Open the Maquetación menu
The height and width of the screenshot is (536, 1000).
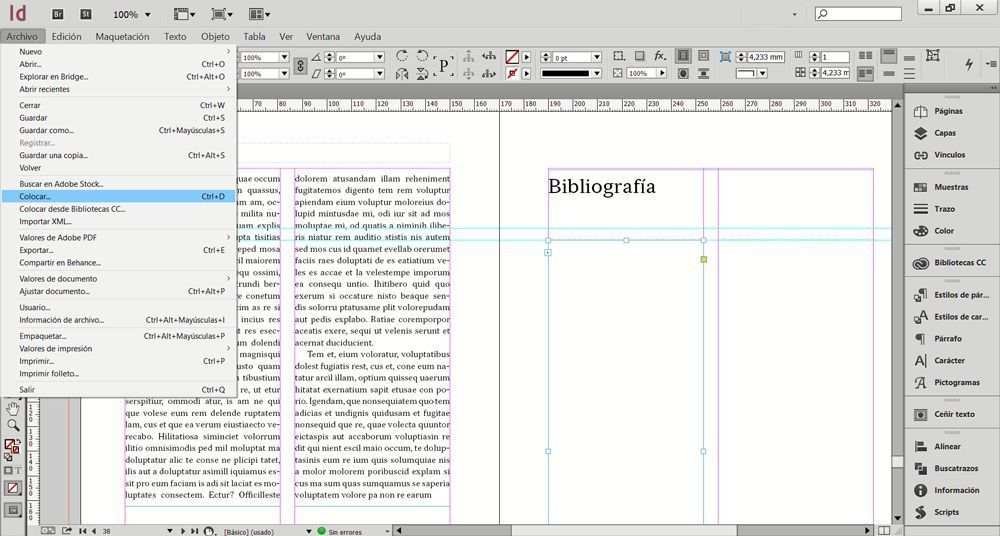(122, 36)
